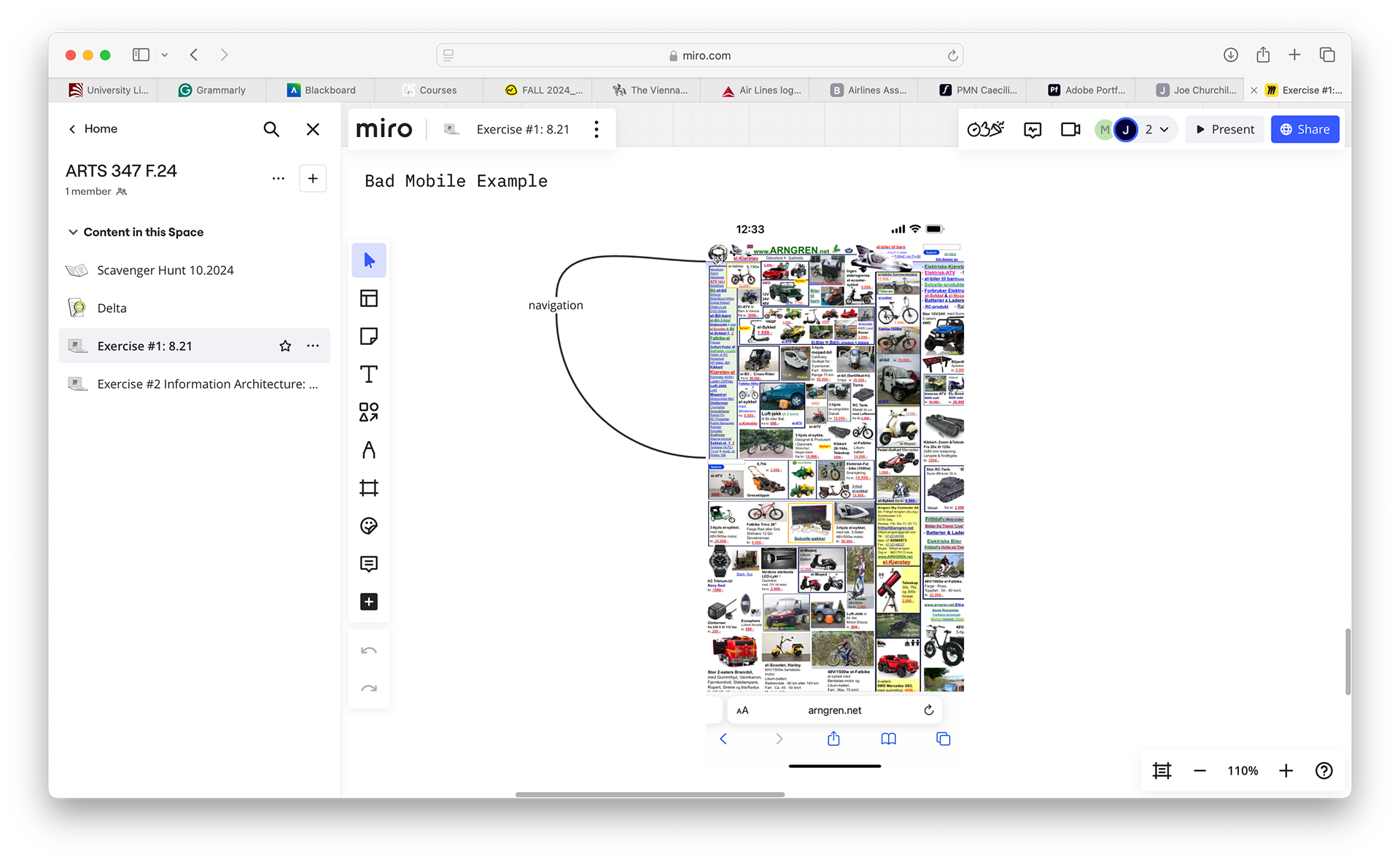The image size is (1400, 862).
Task: Open Safari downloads
Action: pyautogui.click(x=1231, y=55)
